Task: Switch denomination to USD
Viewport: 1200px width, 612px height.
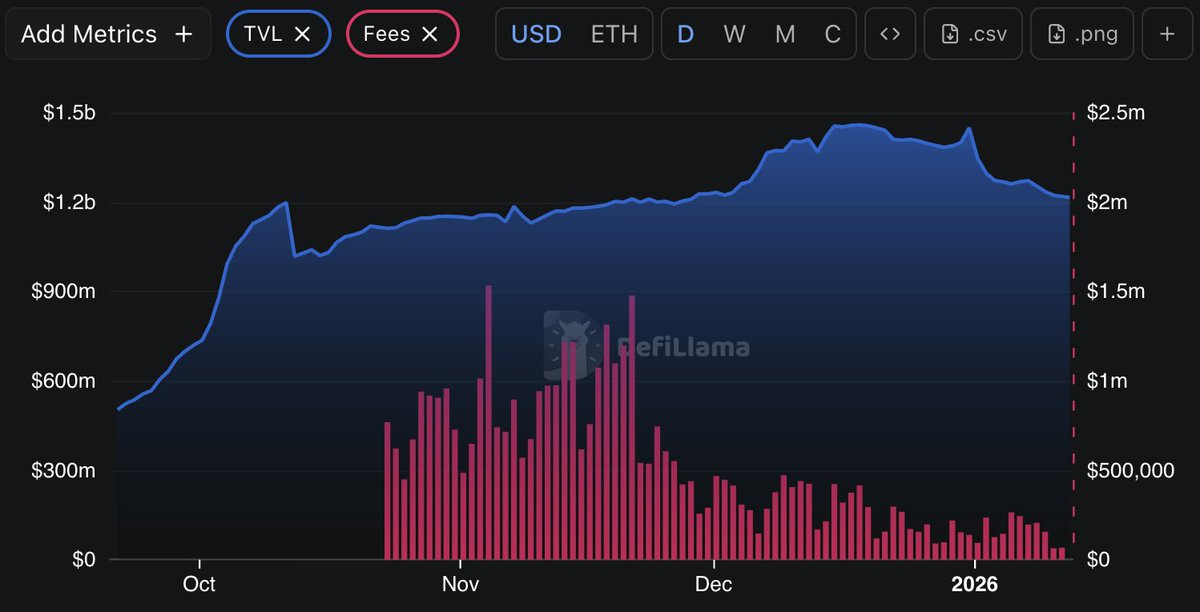Action: coord(535,34)
